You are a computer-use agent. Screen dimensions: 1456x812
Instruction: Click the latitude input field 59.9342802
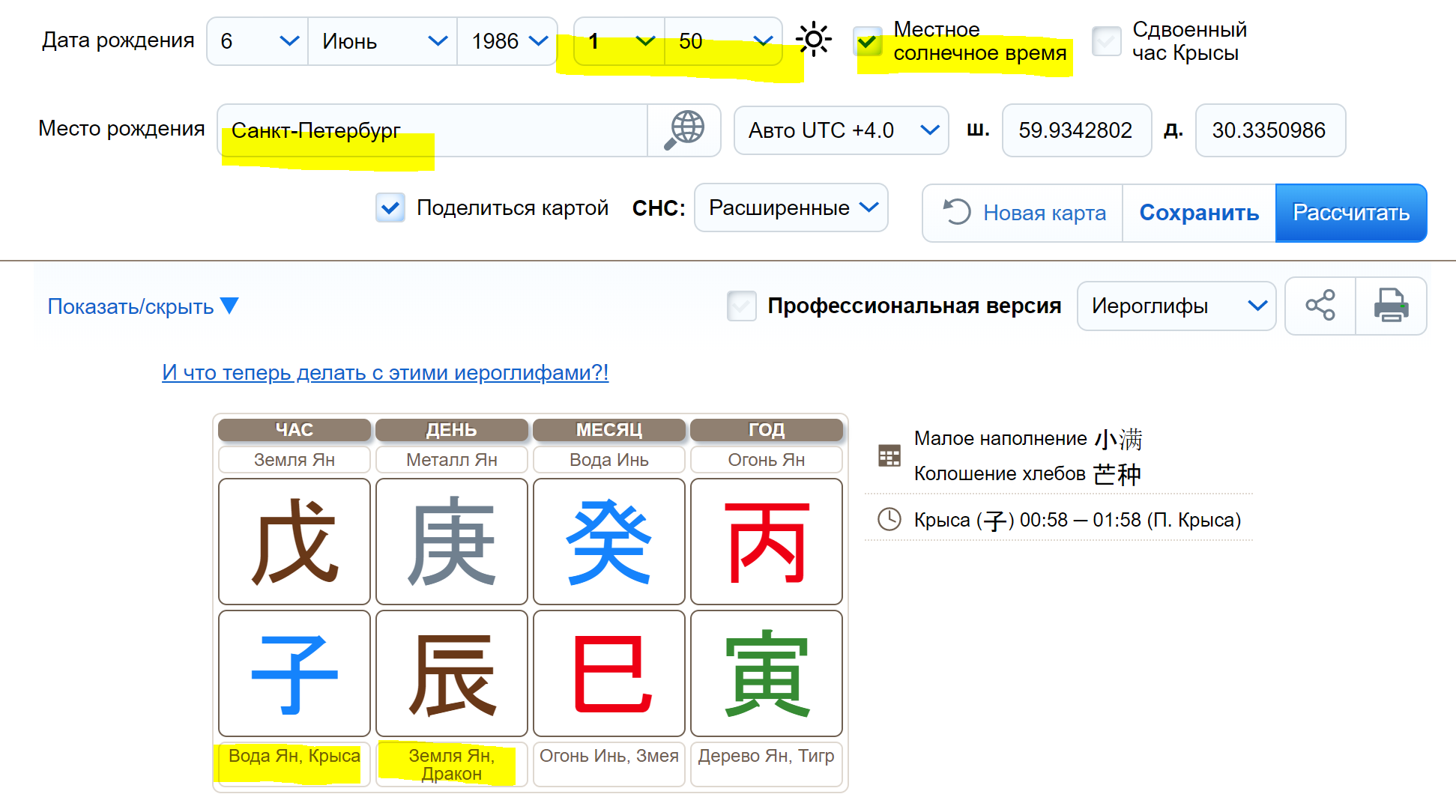pyautogui.click(x=1076, y=130)
